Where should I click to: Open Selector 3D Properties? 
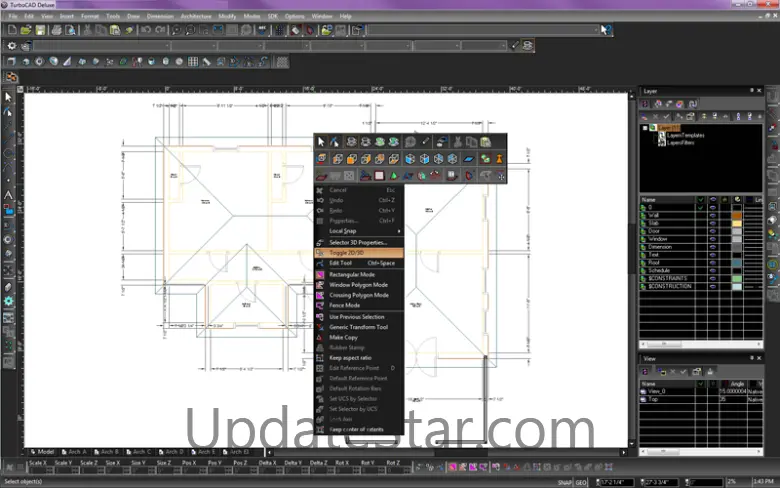(x=358, y=243)
